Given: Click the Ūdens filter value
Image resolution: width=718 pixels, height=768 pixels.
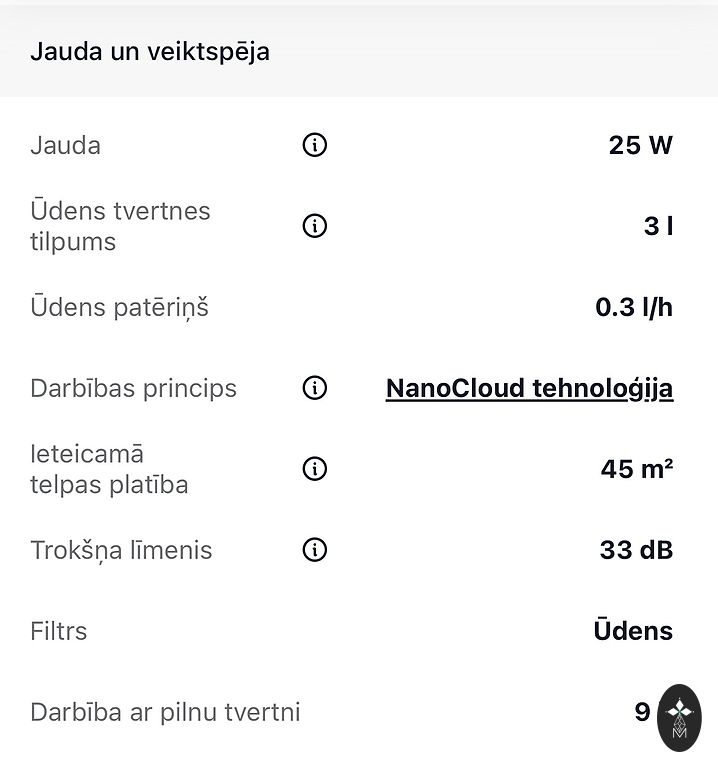Looking at the screenshot, I should coord(633,631).
